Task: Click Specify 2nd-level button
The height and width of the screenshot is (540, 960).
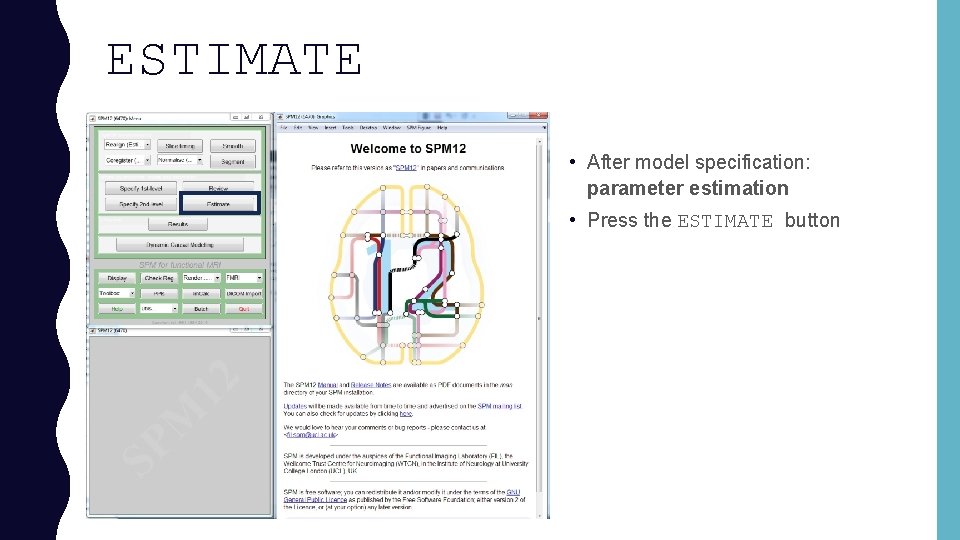Action: coord(141,204)
